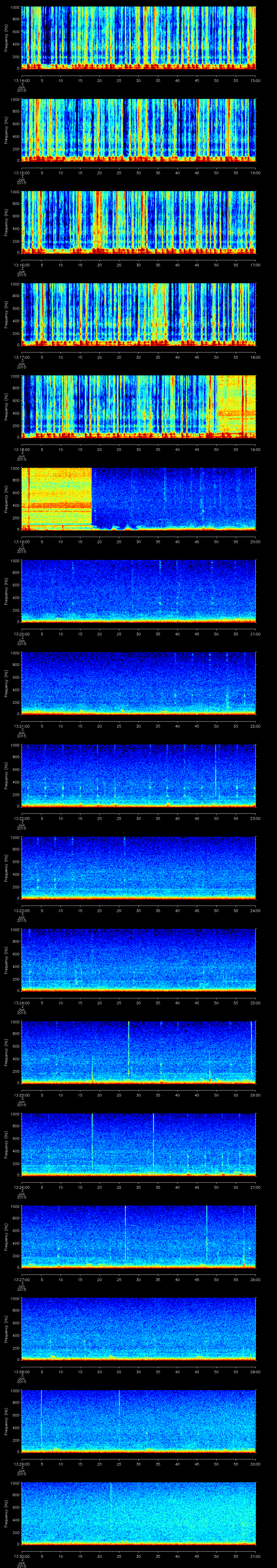Click the 28:00 end time label
Image resolution: width=277 pixels, height=1568 pixels.
coord(255,1279)
